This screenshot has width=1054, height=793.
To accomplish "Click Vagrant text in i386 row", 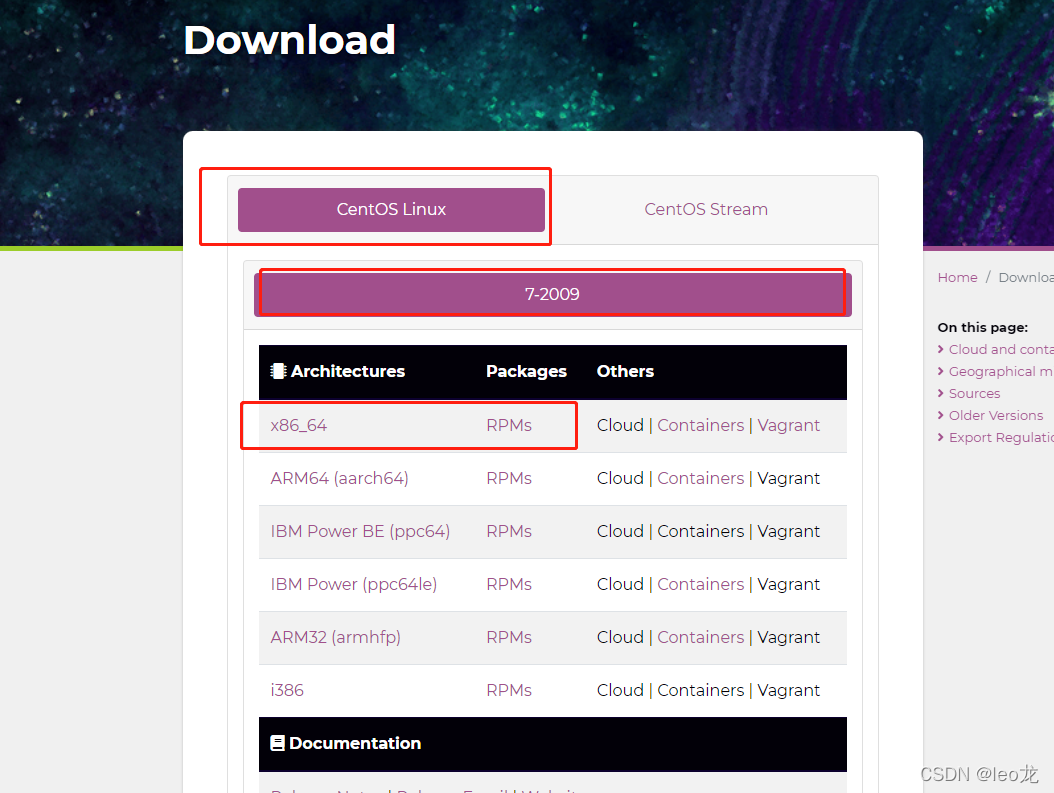I will click(788, 690).
